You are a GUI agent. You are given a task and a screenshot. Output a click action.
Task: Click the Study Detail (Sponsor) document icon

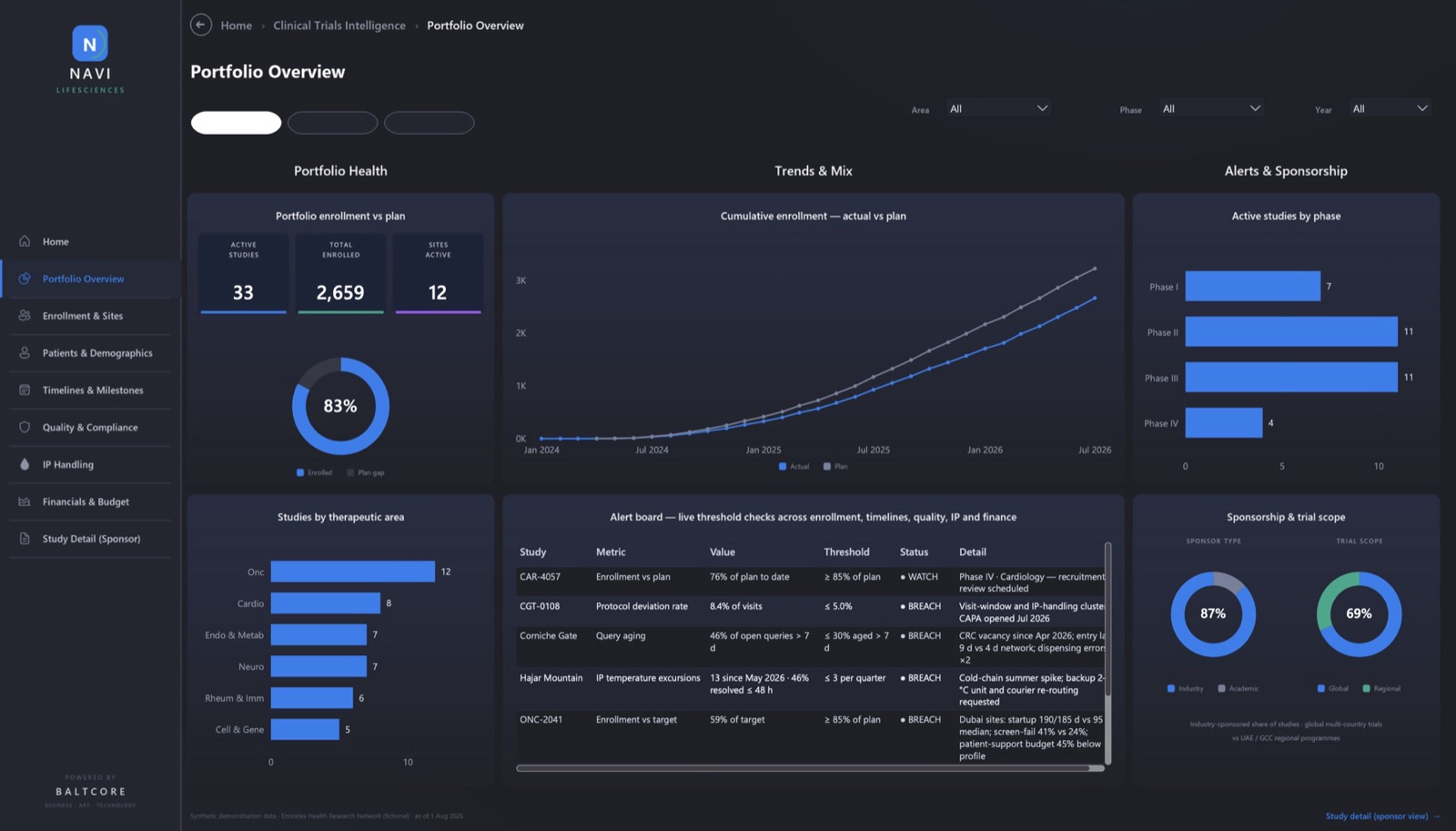coord(25,539)
